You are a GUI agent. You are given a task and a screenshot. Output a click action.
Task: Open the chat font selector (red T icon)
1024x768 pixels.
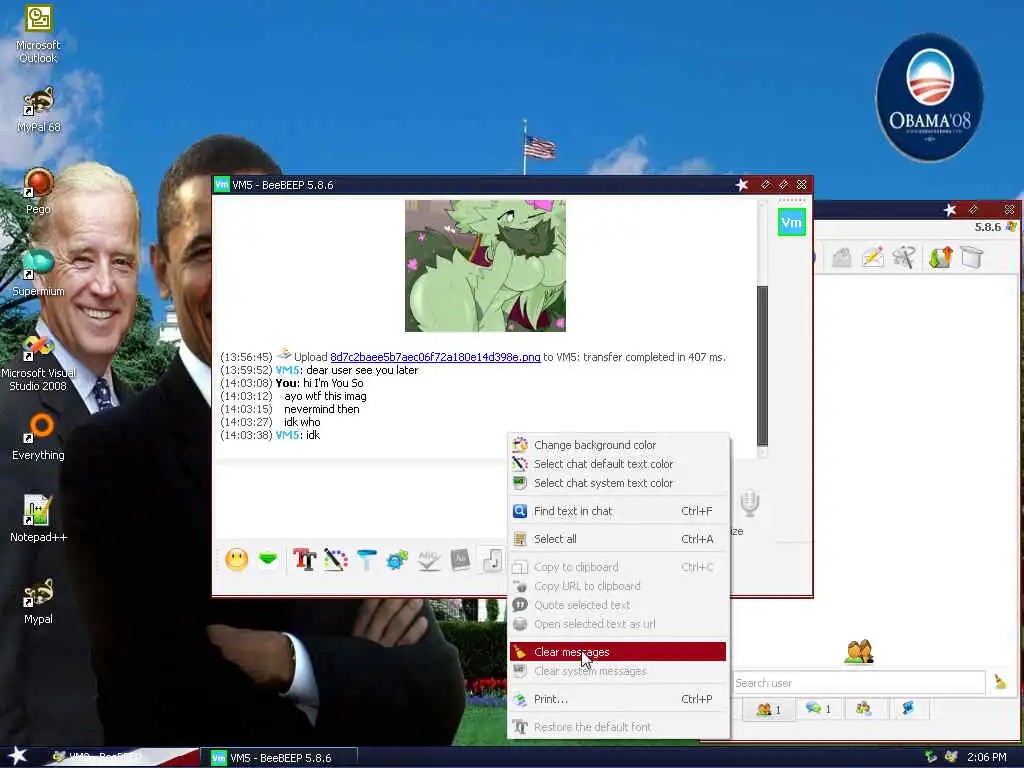pos(304,560)
